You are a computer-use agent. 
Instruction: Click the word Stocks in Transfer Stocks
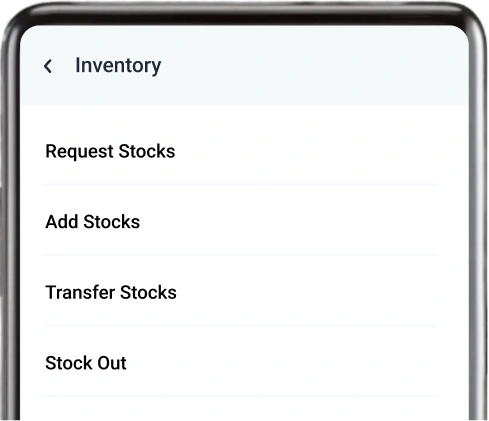(x=148, y=292)
